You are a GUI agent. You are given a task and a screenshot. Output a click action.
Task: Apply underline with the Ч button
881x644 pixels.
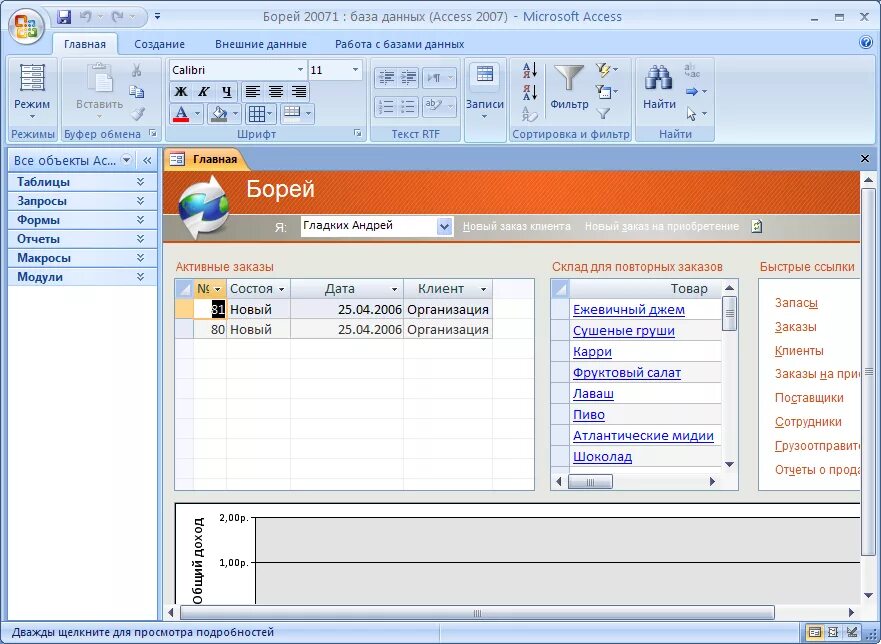[x=226, y=92]
